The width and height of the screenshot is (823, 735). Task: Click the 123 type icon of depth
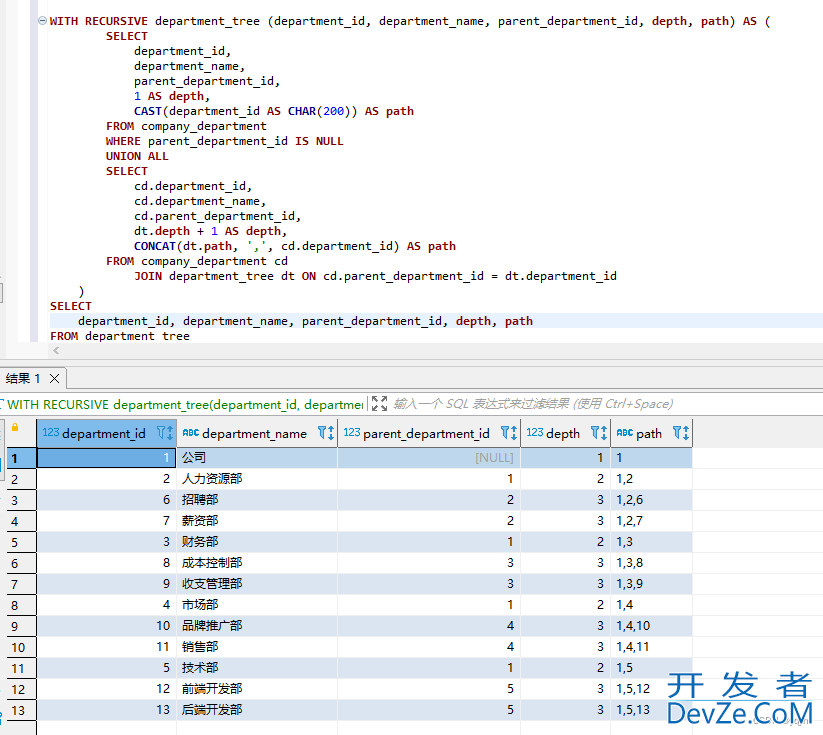[x=535, y=432]
